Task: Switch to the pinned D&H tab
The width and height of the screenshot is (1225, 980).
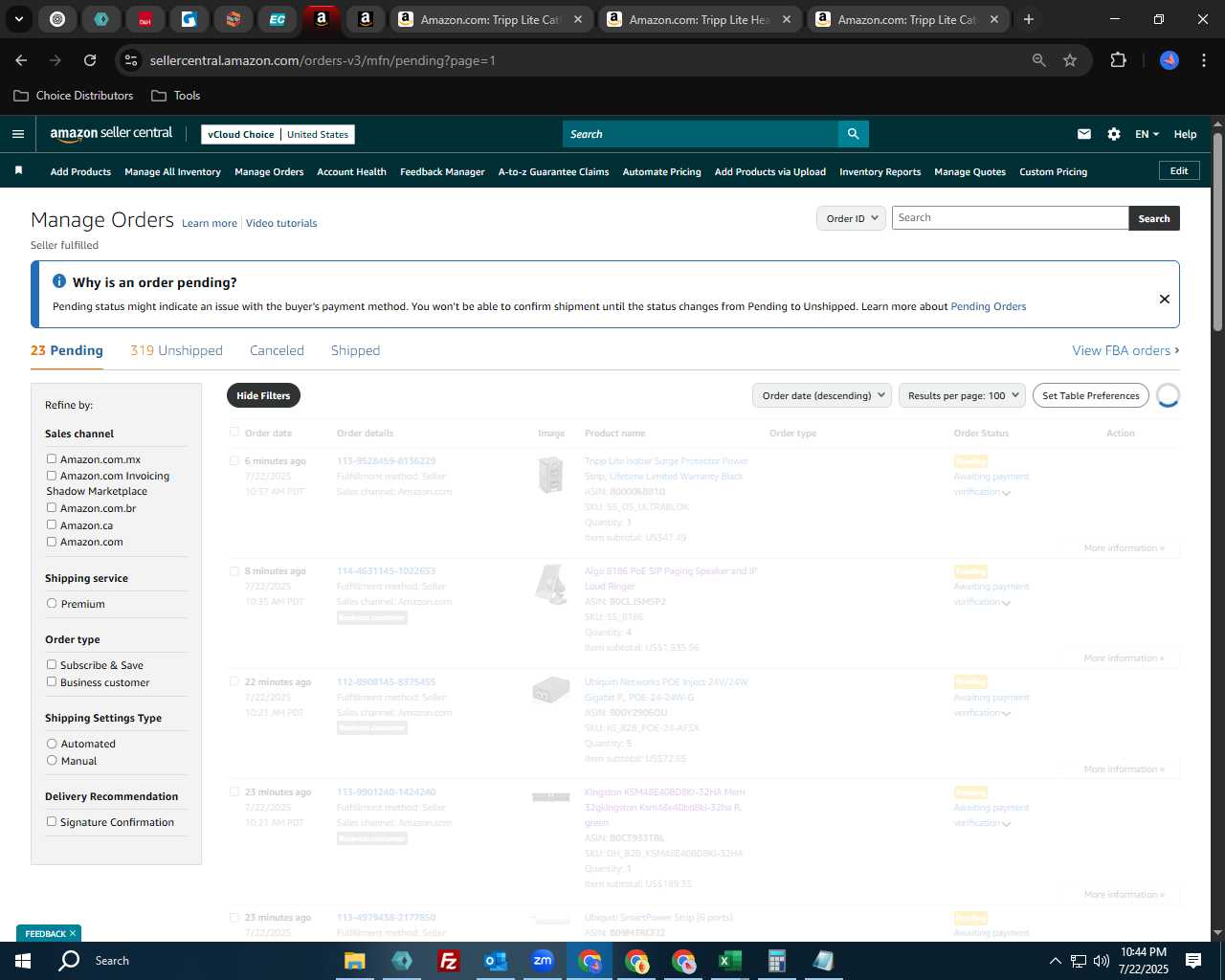Action: coord(145,19)
